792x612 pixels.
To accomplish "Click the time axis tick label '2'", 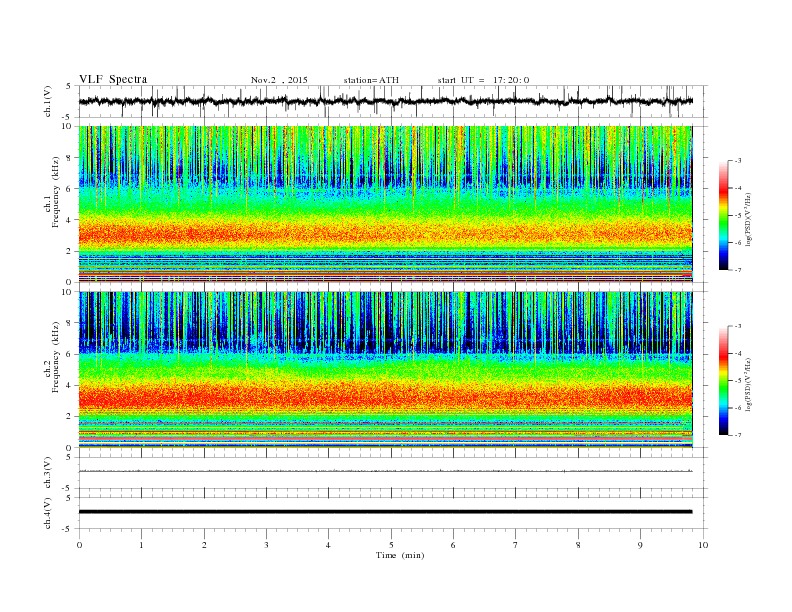I will click(204, 545).
